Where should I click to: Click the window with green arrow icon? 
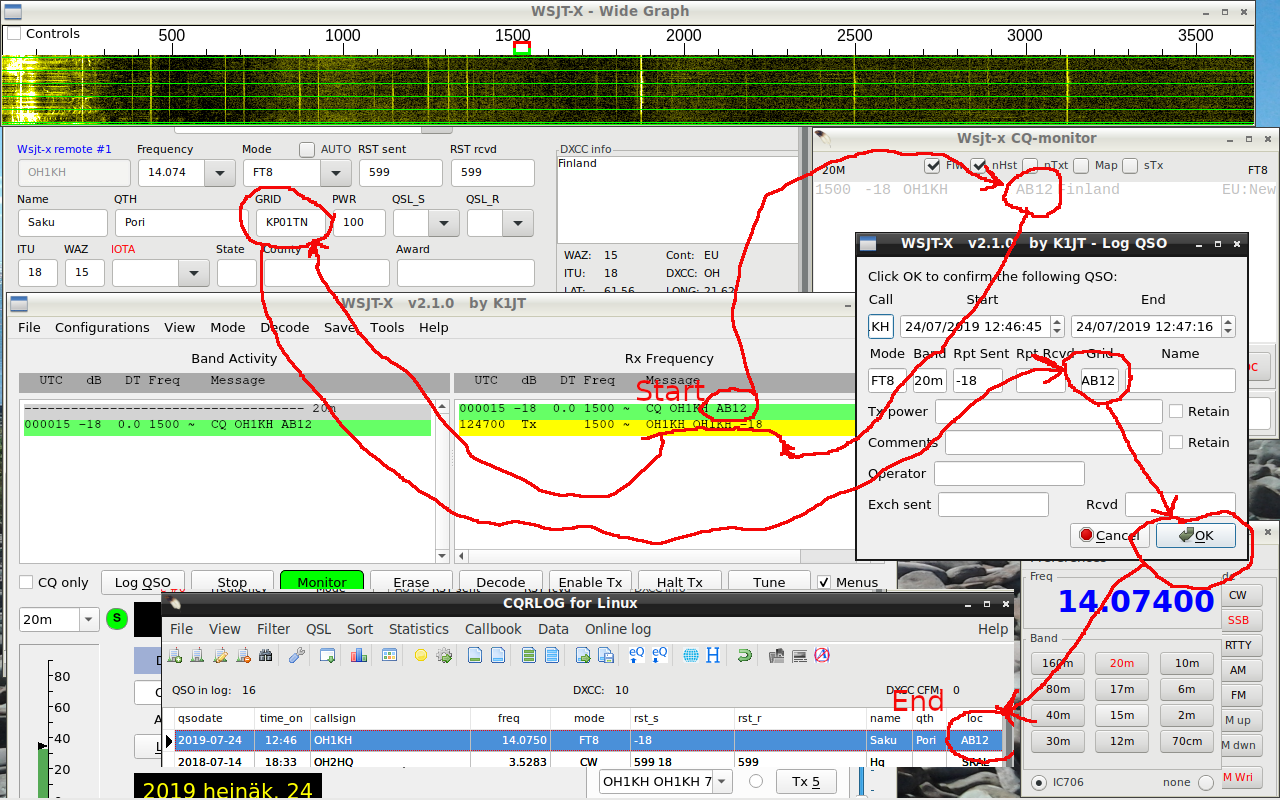pos(327,655)
